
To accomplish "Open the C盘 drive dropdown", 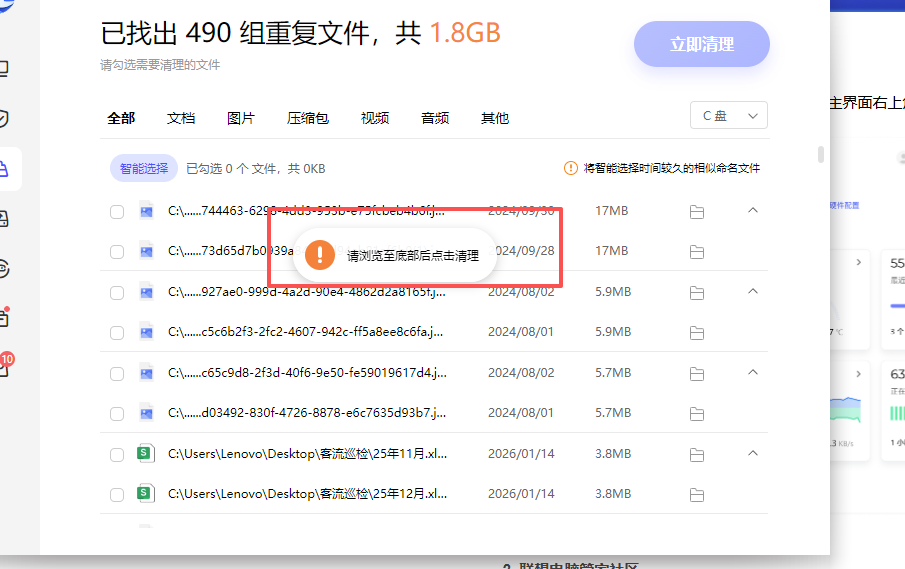I will 729,116.
